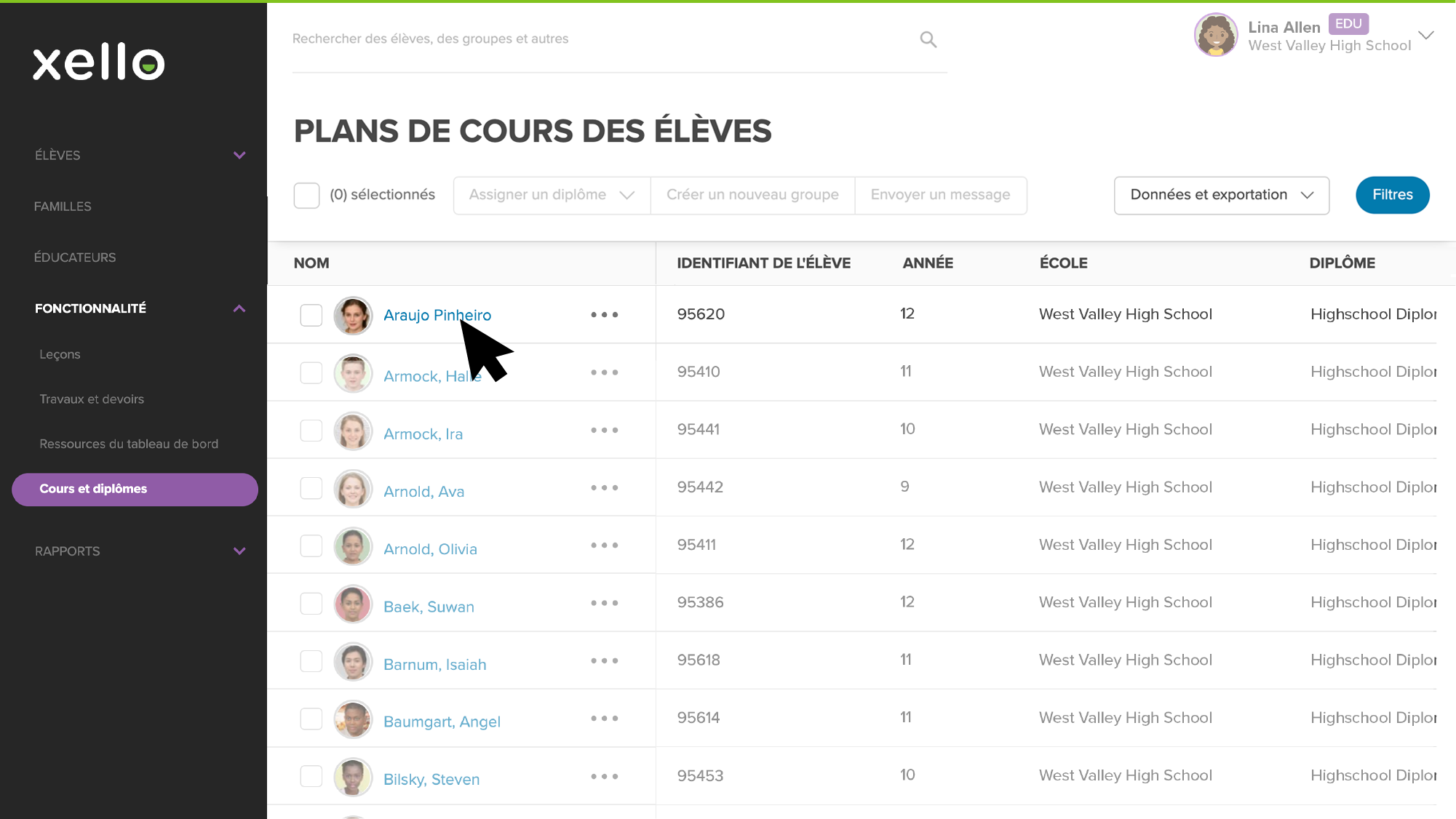This screenshot has height=819, width=1456.
Task: Click Araujo Pinheiro's profile photo
Action: (353, 316)
